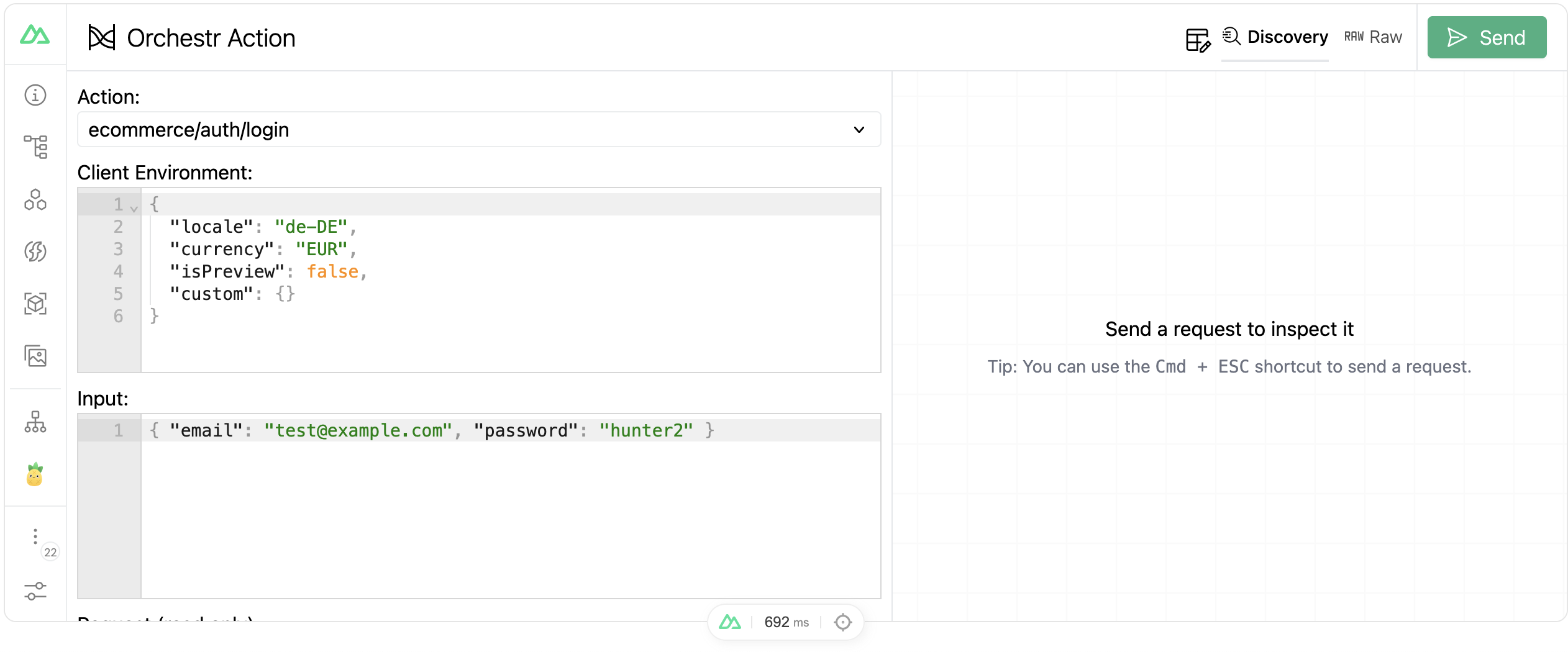Viewport: 1568px width, 652px height.
Task: Open the ecommerce/auth/login action dropdown
Action: coord(859,130)
